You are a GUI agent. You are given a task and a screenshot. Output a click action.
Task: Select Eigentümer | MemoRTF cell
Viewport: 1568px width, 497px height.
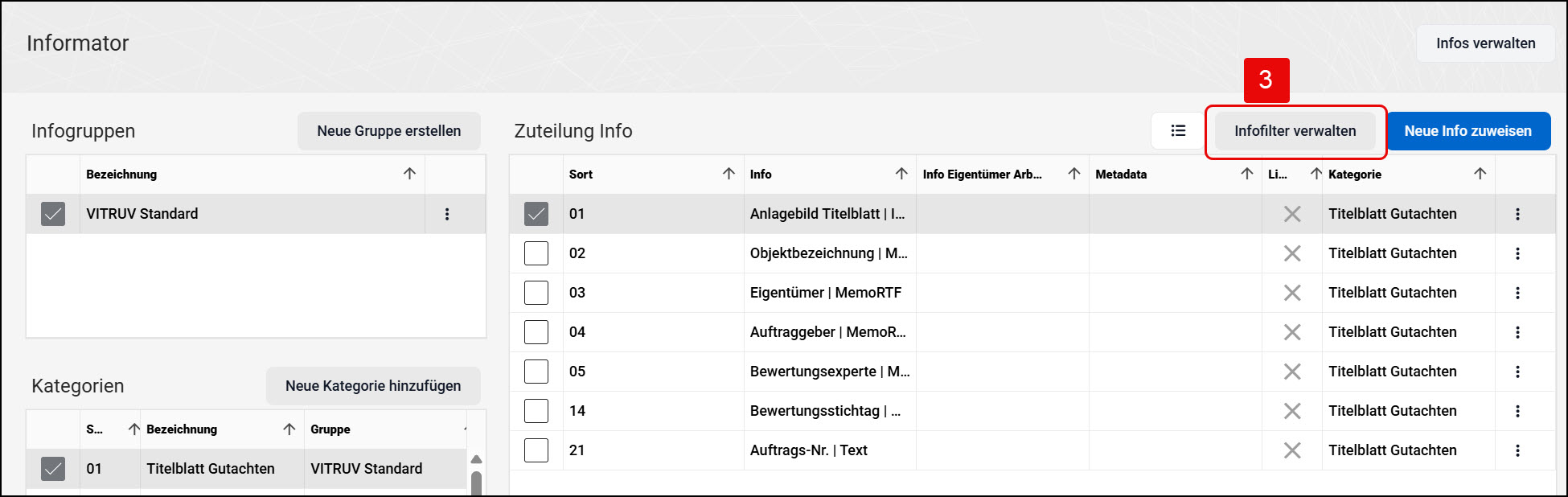click(830, 293)
